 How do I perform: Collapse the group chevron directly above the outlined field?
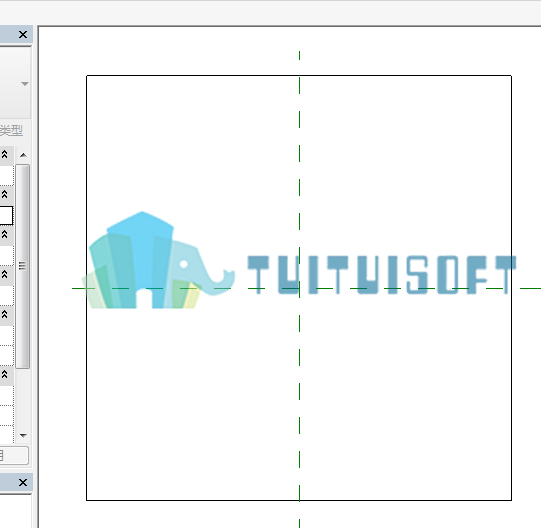point(4,194)
